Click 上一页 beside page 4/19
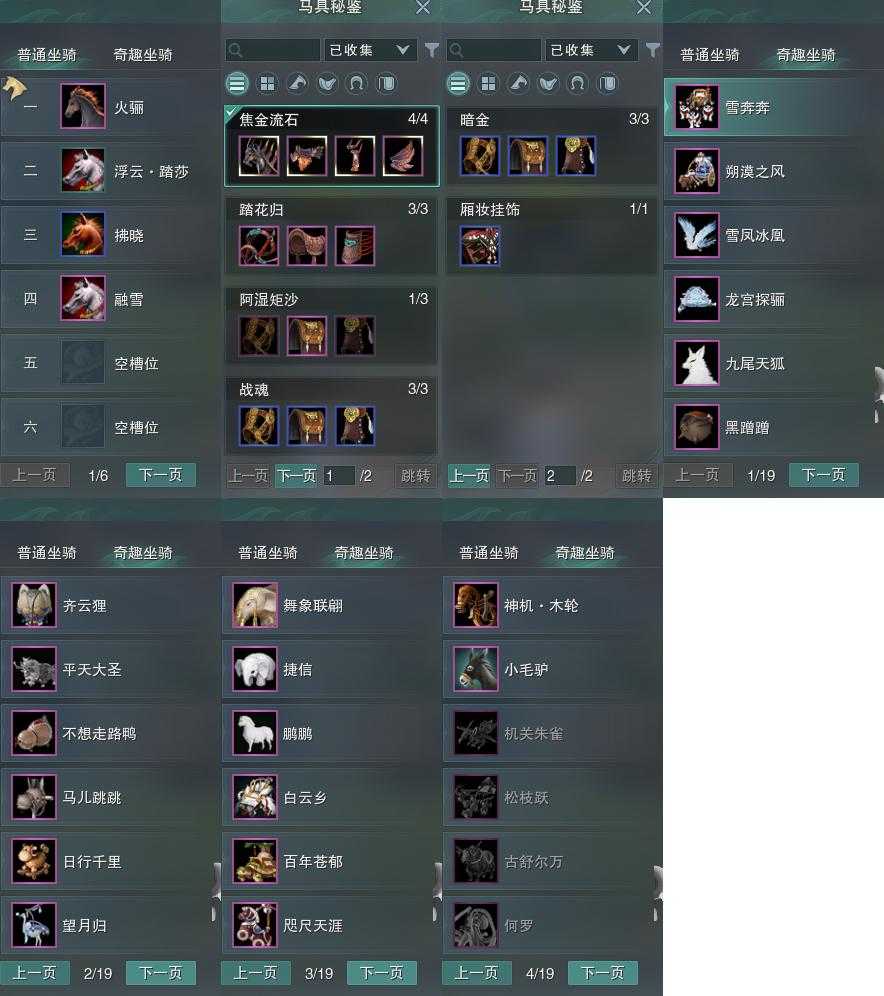 click(x=476, y=972)
